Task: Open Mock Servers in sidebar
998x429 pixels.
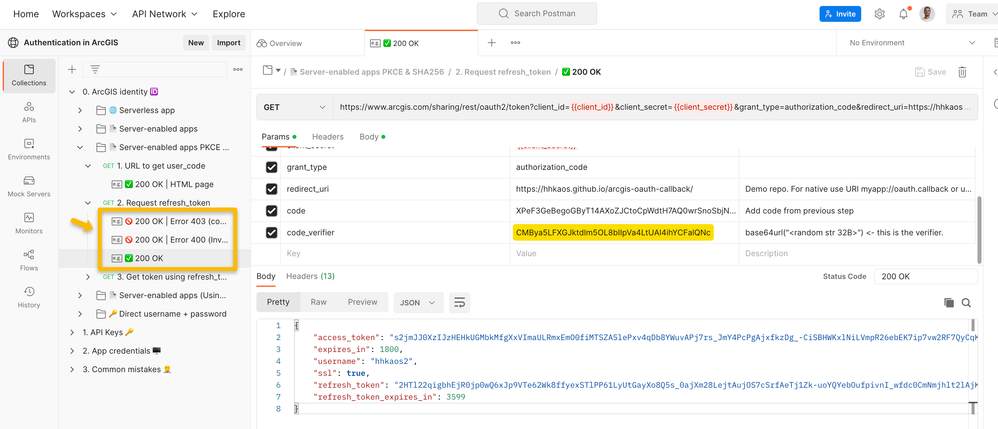Action: (29, 186)
